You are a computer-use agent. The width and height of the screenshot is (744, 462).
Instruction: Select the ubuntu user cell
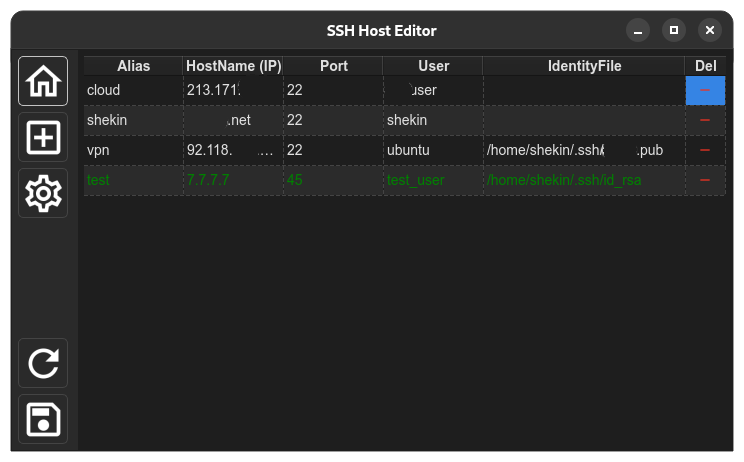(x=434, y=150)
